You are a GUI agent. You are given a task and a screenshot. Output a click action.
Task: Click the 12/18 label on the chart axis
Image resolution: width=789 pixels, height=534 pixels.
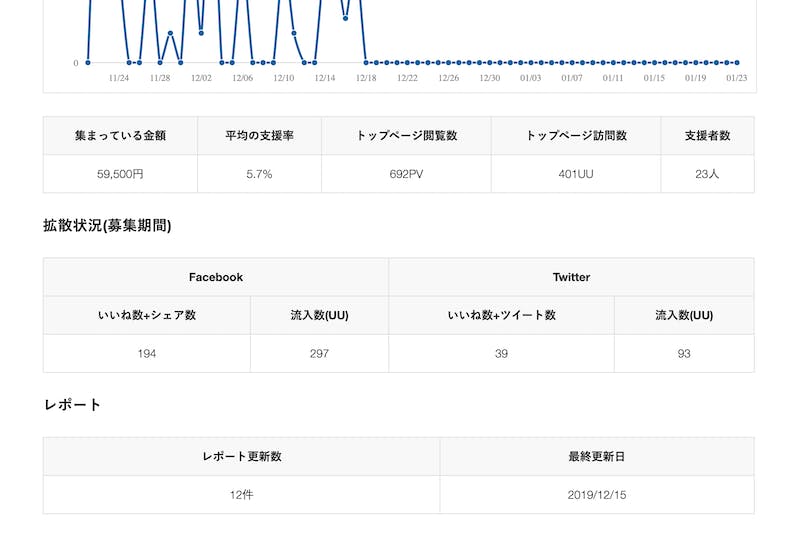[366, 78]
